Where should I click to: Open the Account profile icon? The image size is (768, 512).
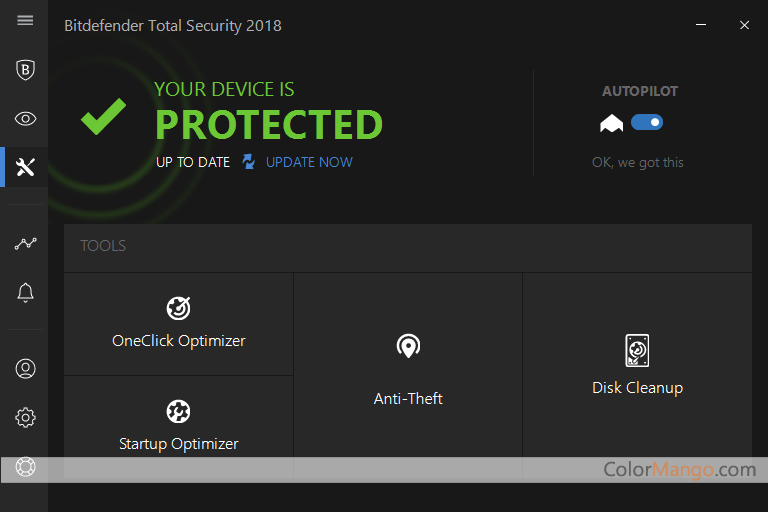click(x=25, y=368)
